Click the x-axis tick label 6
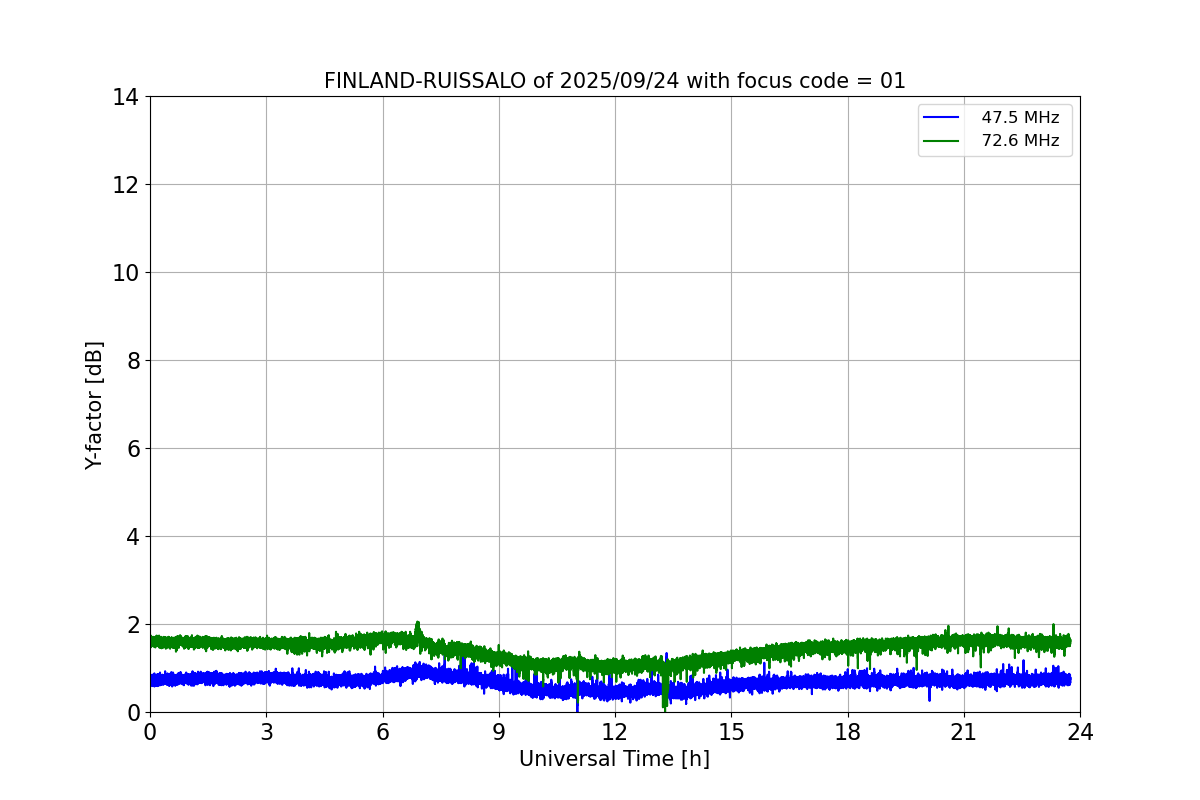This screenshot has width=1200, height=800. [x=382, y=732]
